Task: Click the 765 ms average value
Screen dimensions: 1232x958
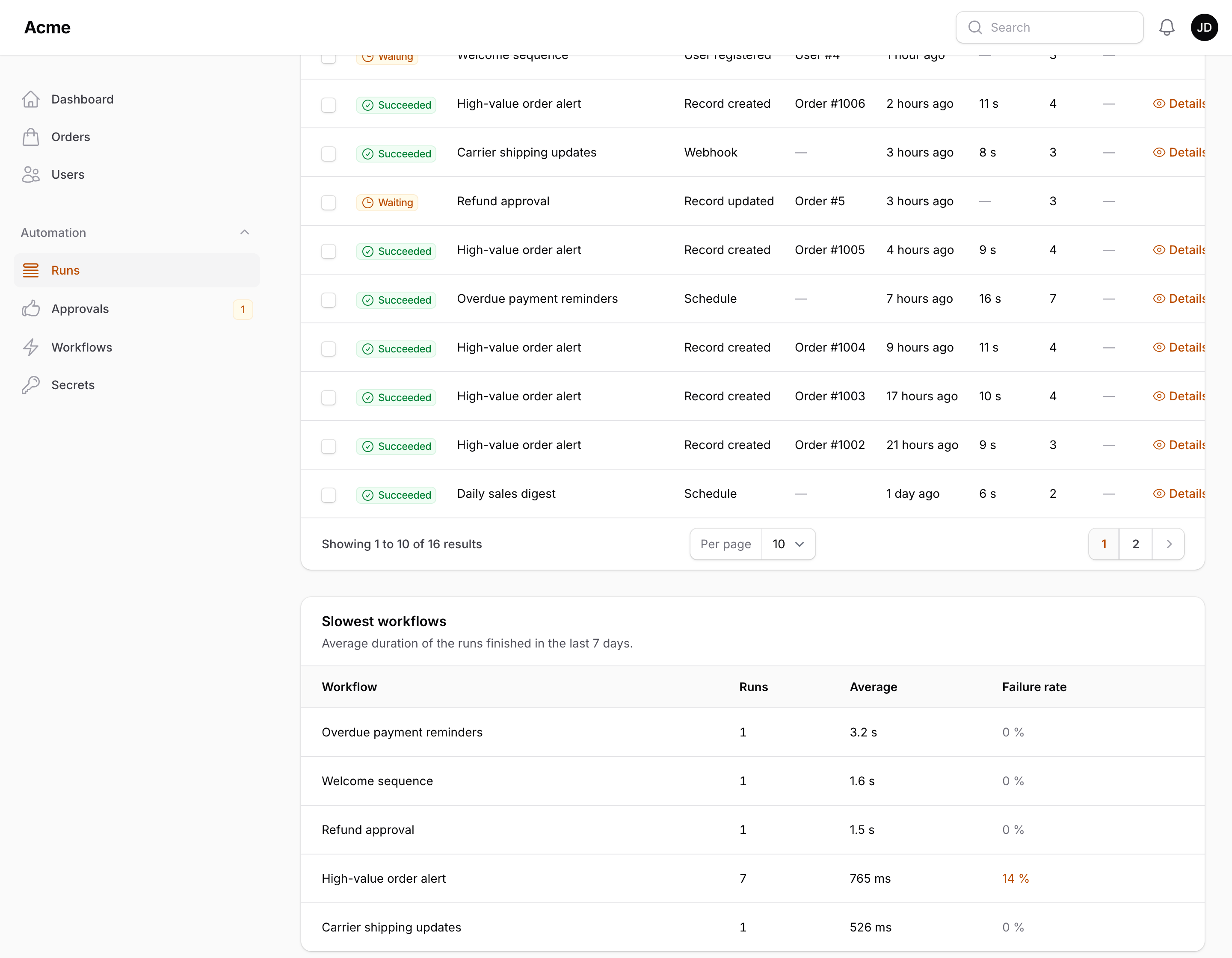Action: pyautogui.click(x=870, y=878)
